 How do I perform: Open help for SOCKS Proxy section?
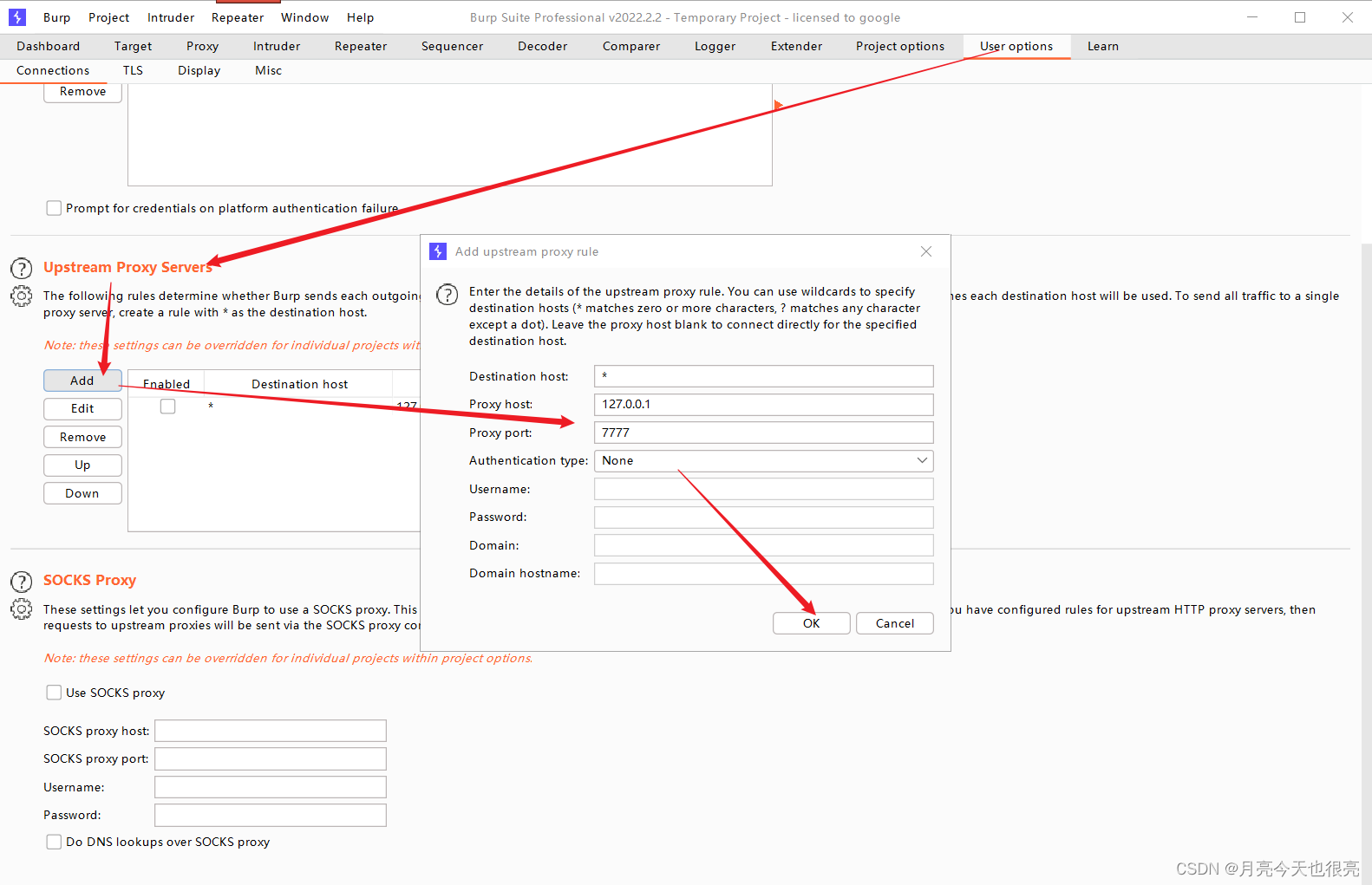click(x=21, y=581)
